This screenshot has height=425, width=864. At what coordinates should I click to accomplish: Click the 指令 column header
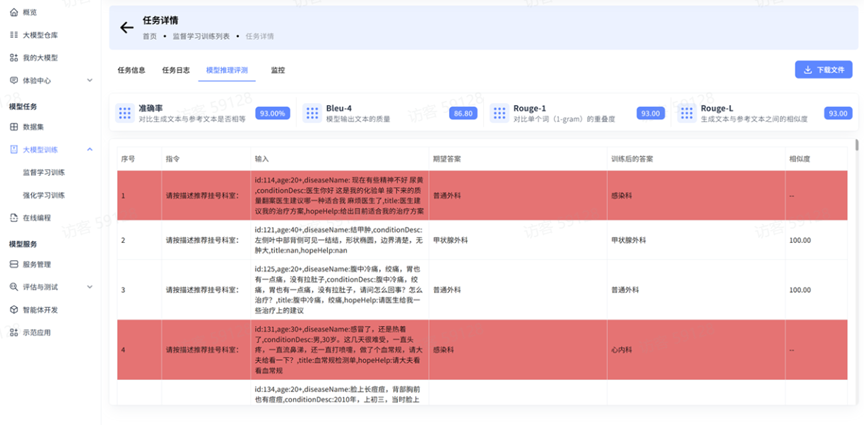[x=172, y=159]
